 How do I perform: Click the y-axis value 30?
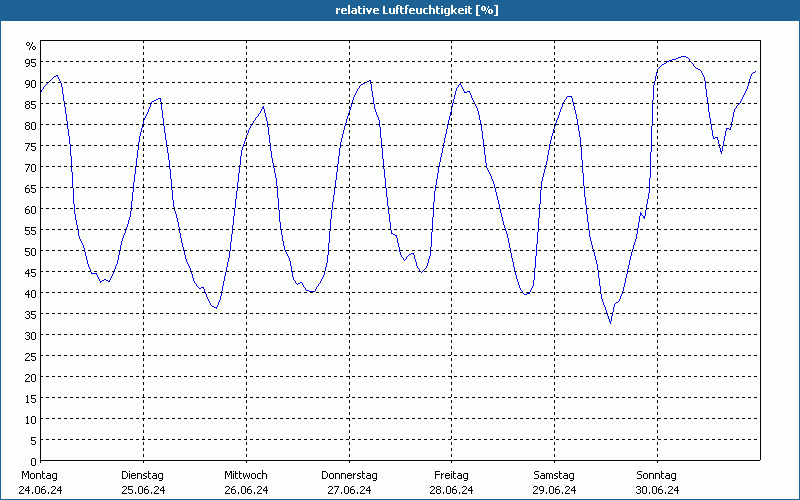[x=31, y=336]
